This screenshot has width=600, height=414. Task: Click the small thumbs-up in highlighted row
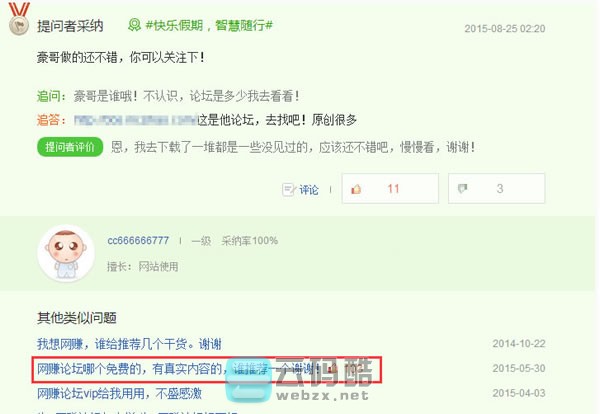click(332, 369)
